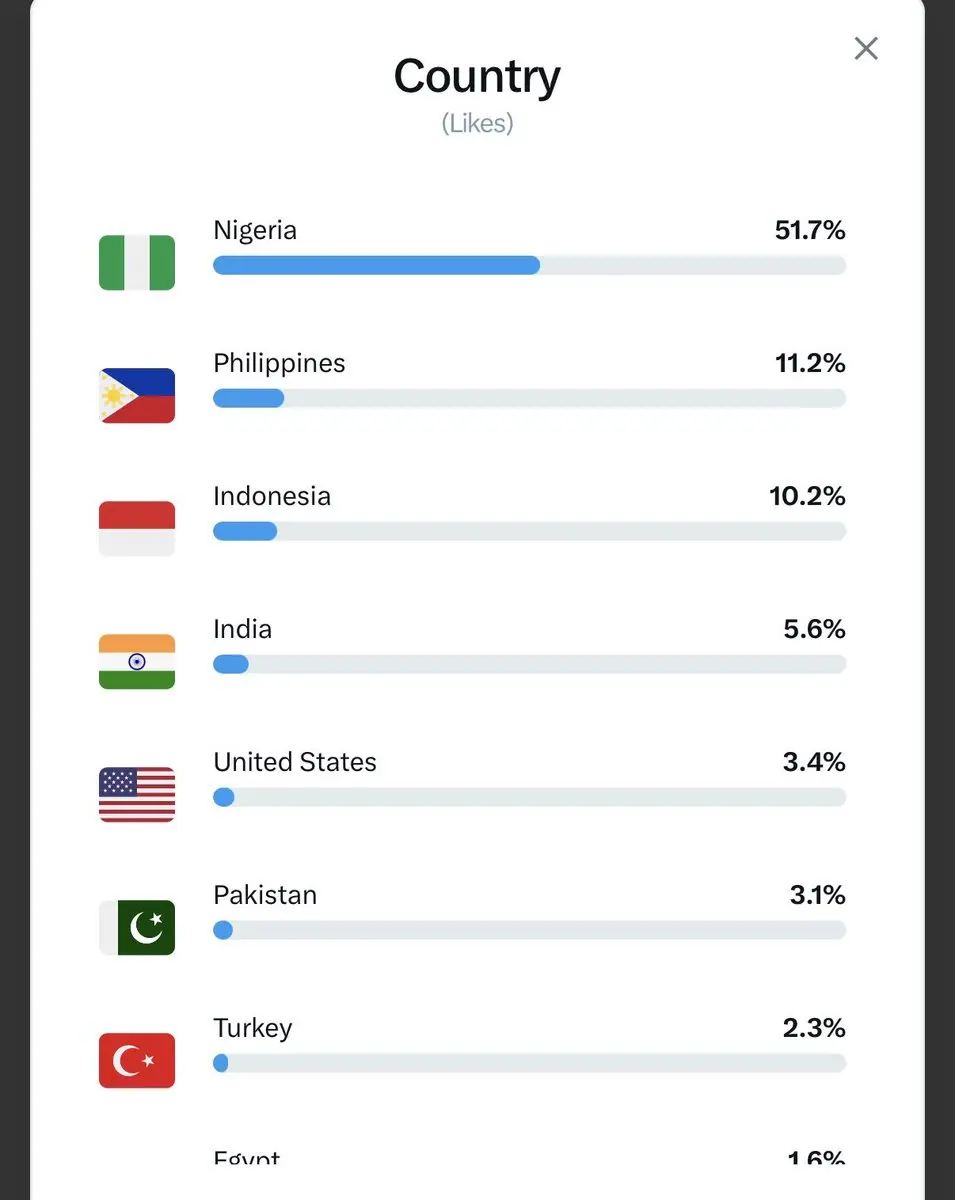The height and width of the screenshot is (1200, 955).
Task: Click the Turkey flag icon
Action: [137, 1061]
